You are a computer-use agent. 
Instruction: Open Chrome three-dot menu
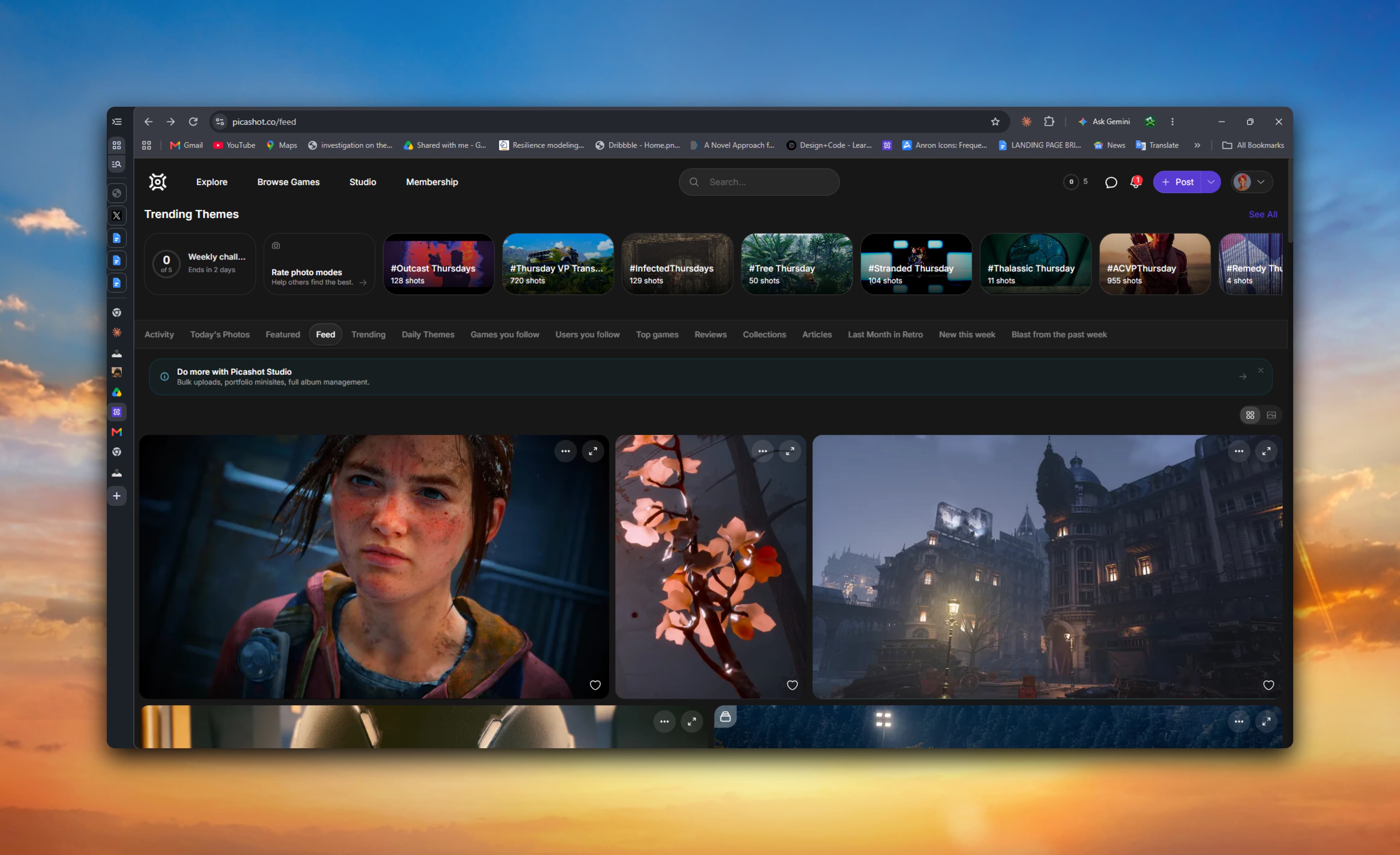pos(1172,122)
